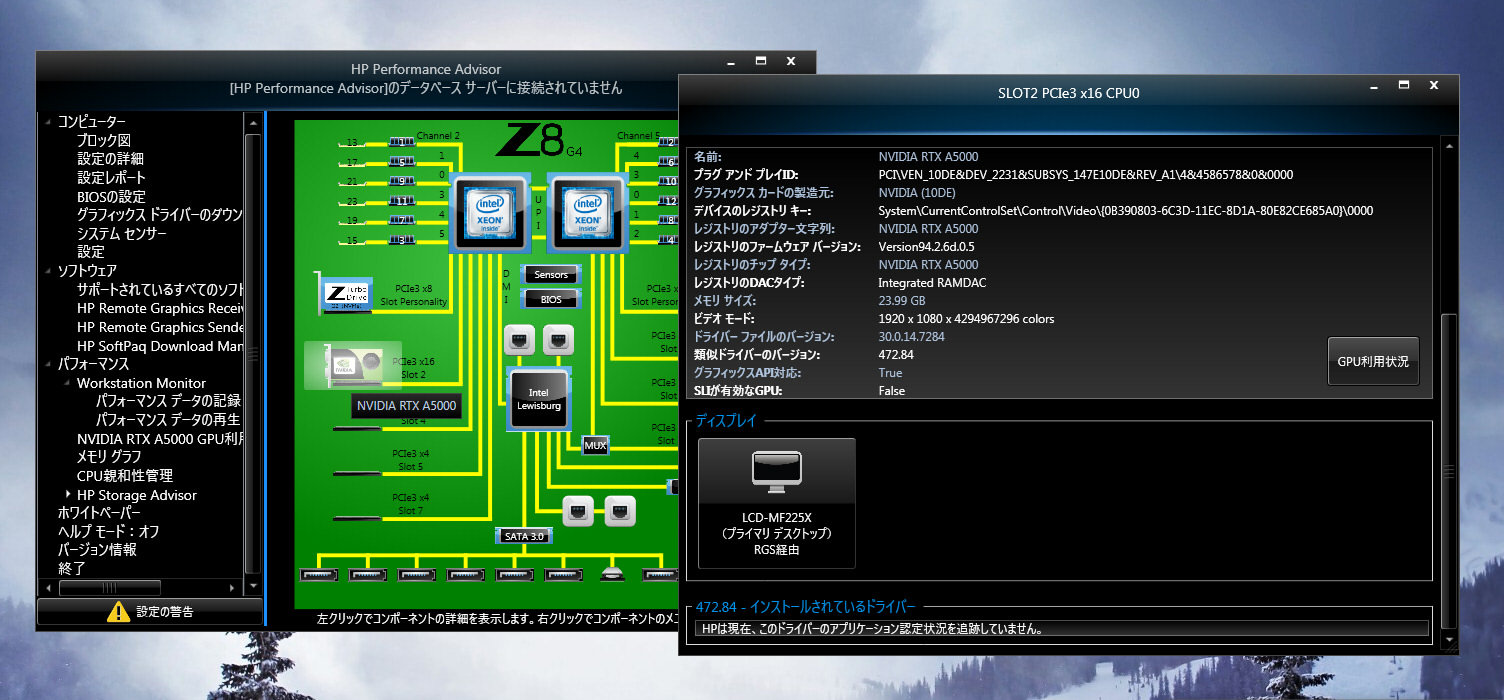Click the Z Turbo Drive card icon
This screenshot has width=1504, height=700.
[x=344, y=294]
